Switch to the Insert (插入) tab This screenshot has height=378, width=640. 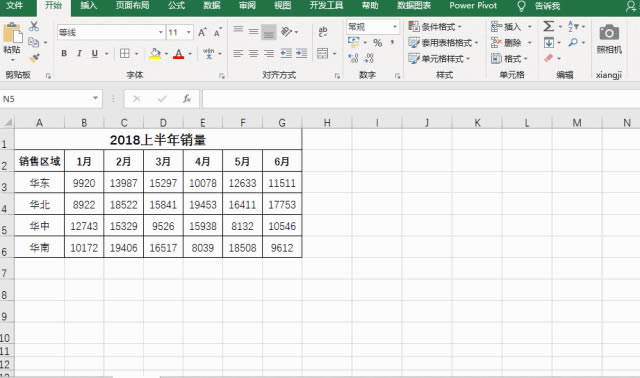(x=89, y=6)
